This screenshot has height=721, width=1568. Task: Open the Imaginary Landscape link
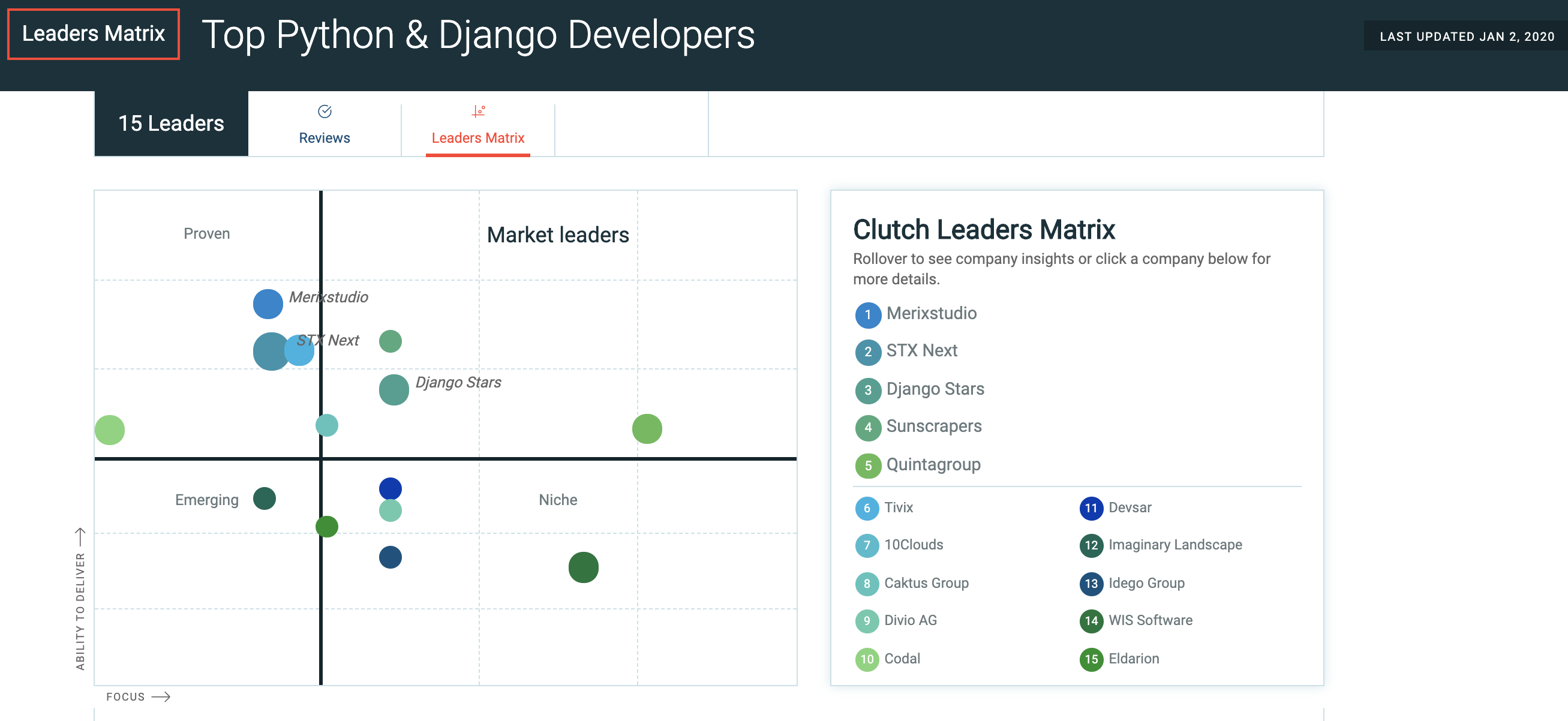coord(1175,545)
